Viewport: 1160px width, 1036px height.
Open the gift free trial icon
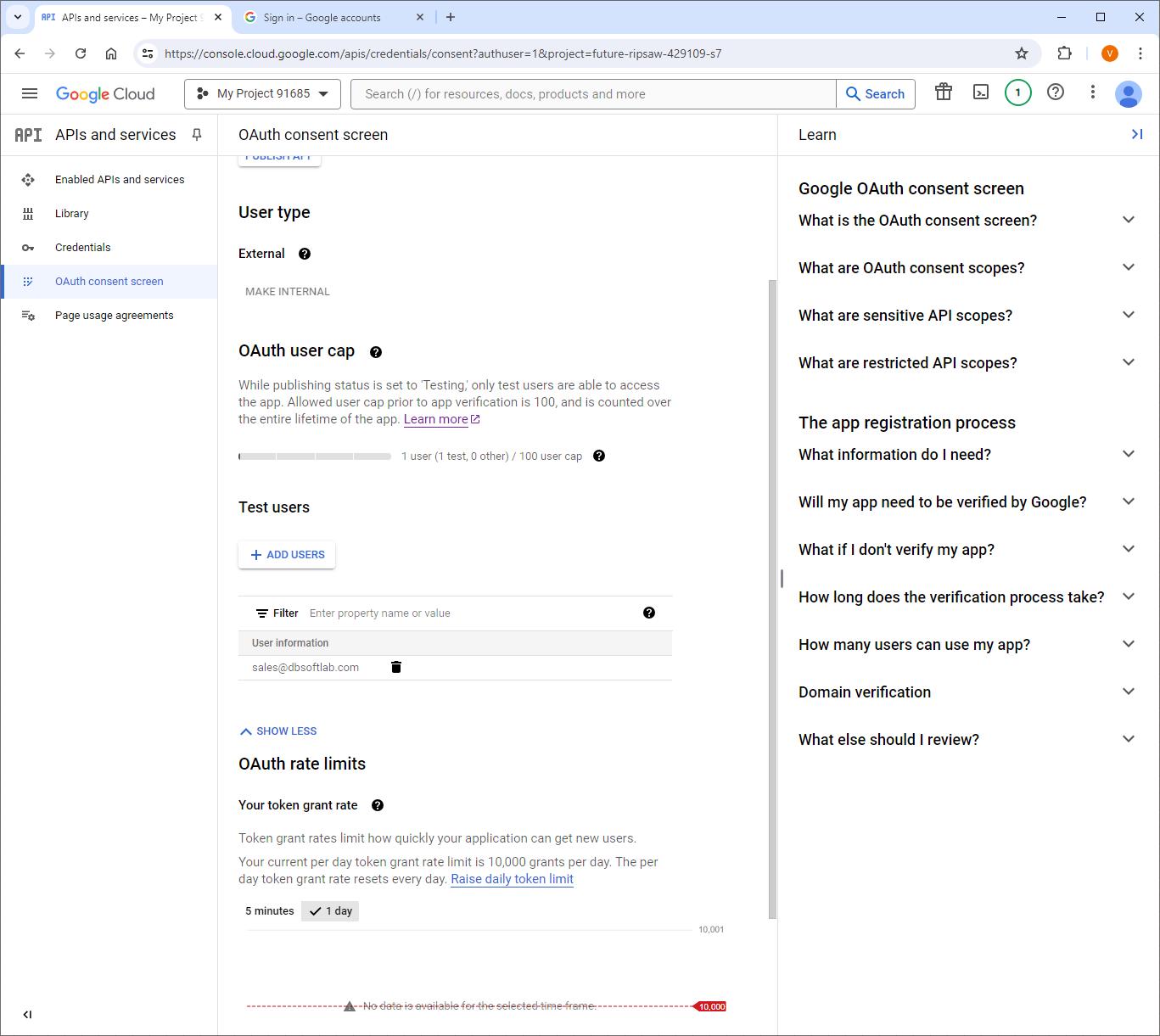(x=944, y=92)
